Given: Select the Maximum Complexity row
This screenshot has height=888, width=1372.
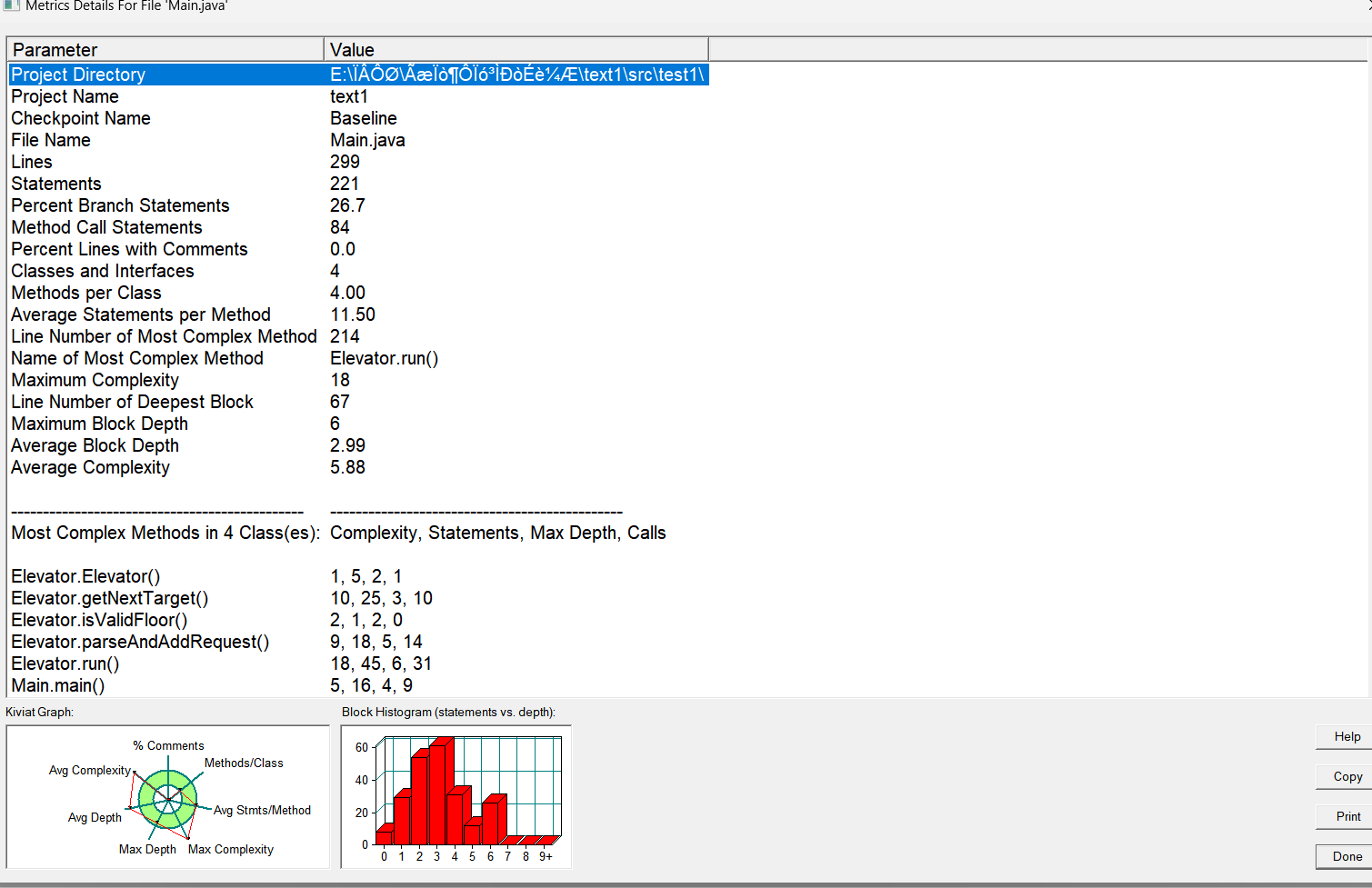Looking at the screenshot, I should 358,380.
